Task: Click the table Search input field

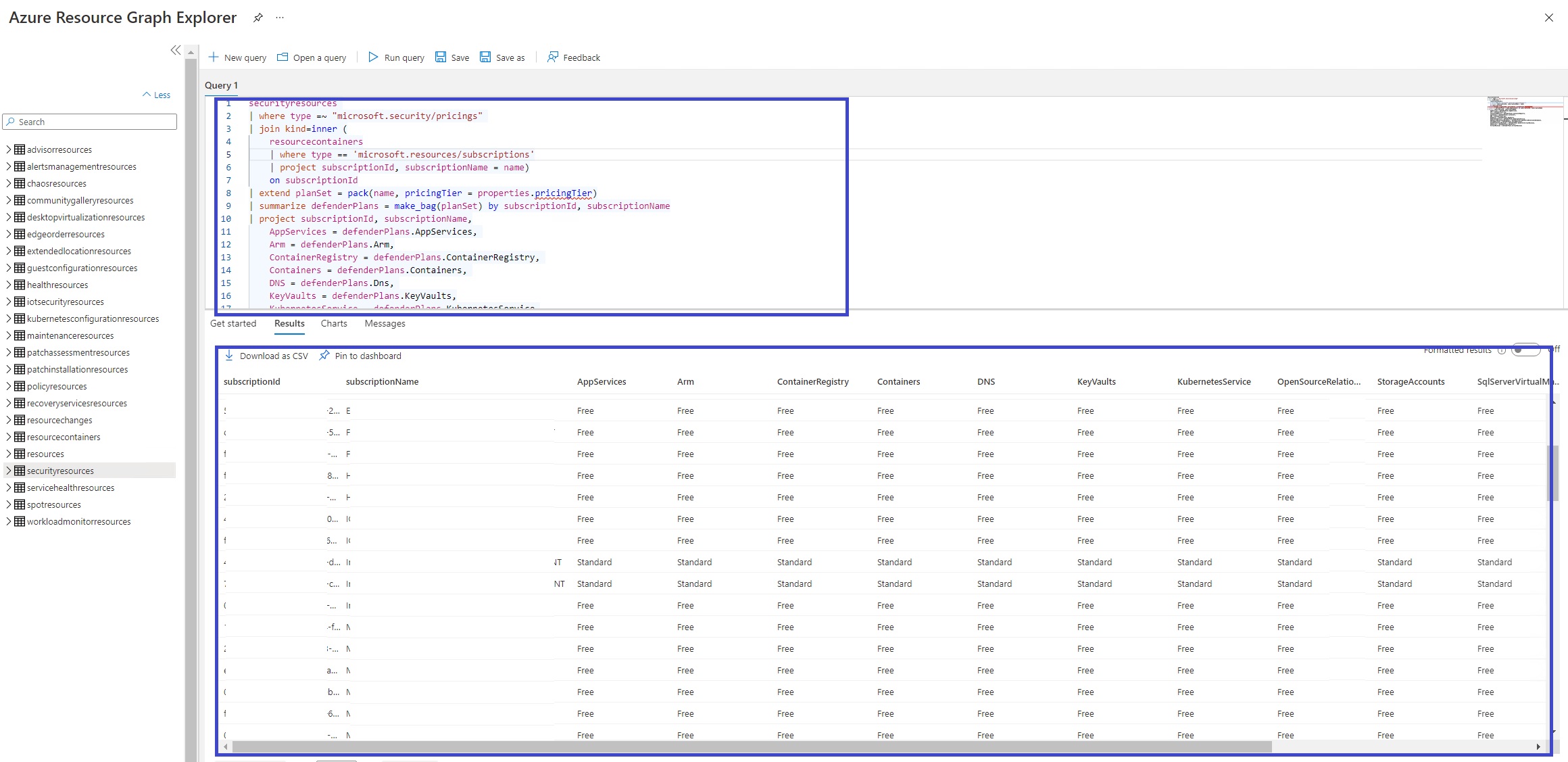Action: (95, 122)
